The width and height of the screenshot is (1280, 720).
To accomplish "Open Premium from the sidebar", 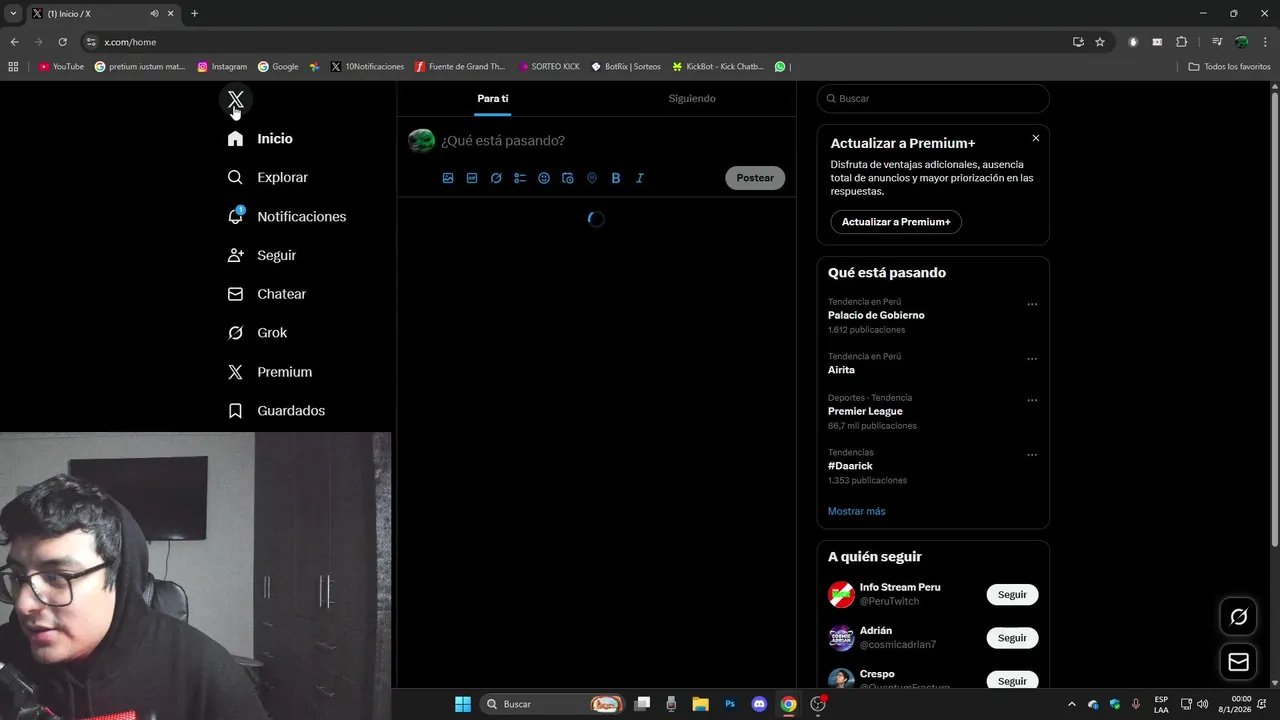I will [270, 372].
